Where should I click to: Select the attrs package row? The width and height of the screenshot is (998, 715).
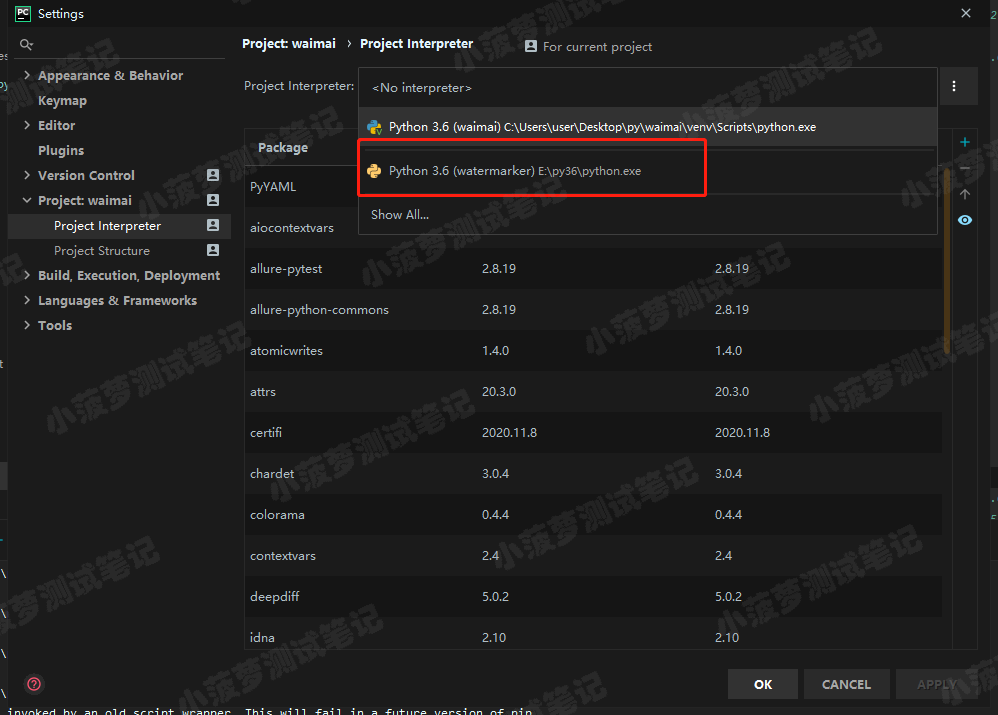(x=593, y=392)
